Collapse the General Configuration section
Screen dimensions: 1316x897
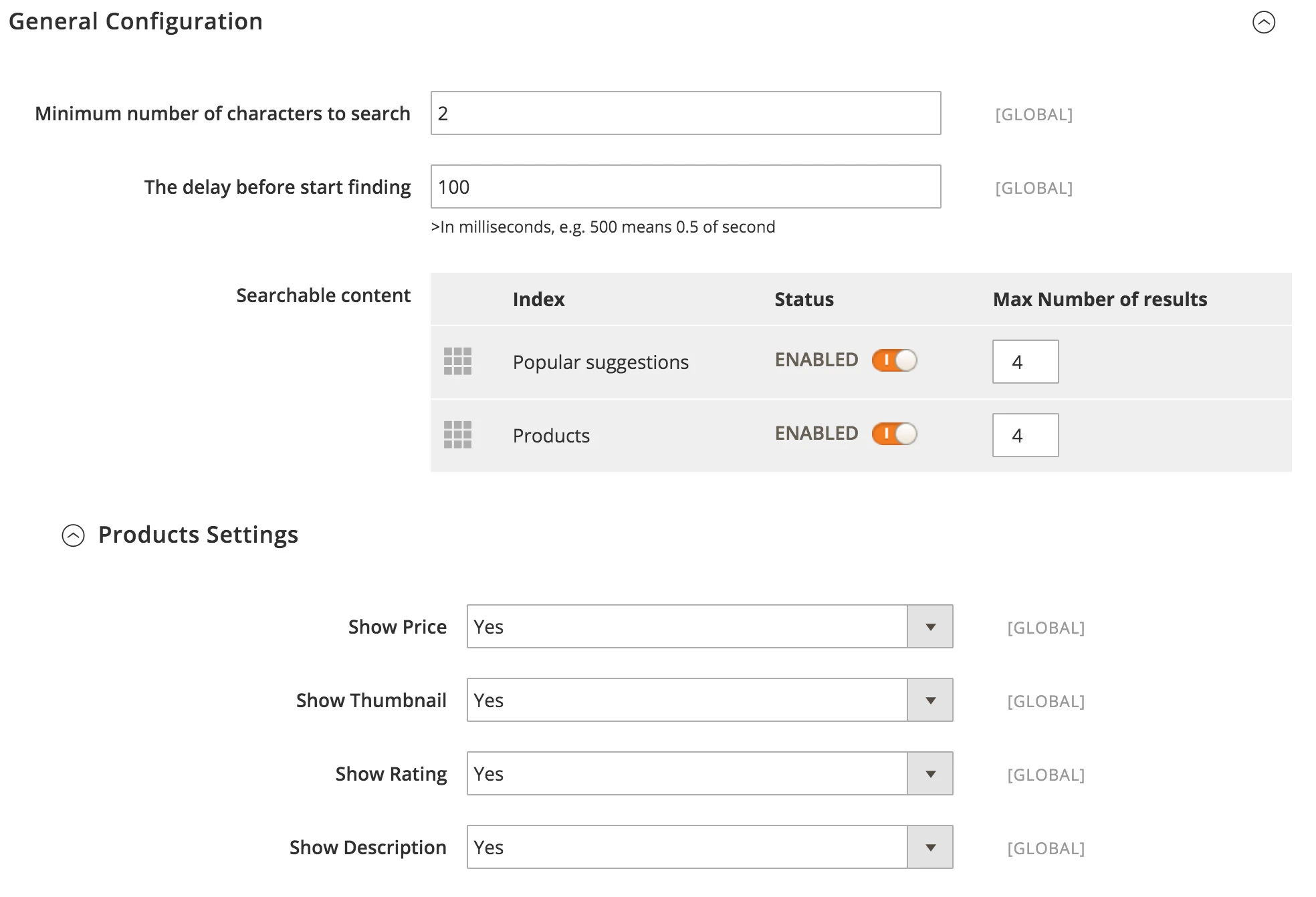tap(1263, 22)
